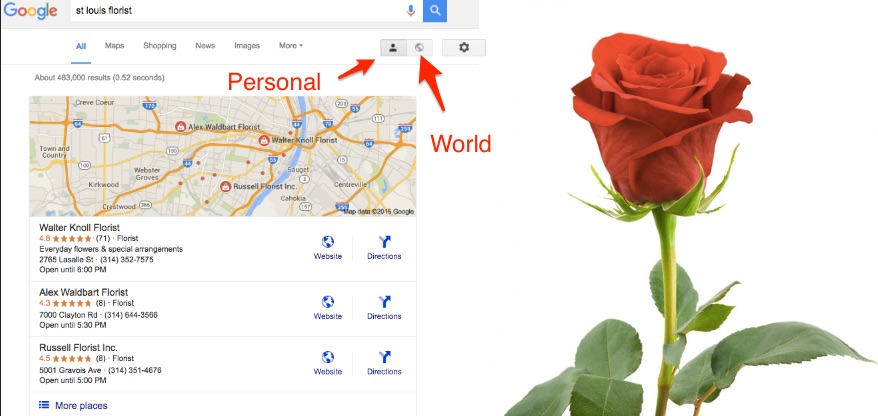The image size is (878, 416).
Task: Open the News tab
Action: click(205, 46)
